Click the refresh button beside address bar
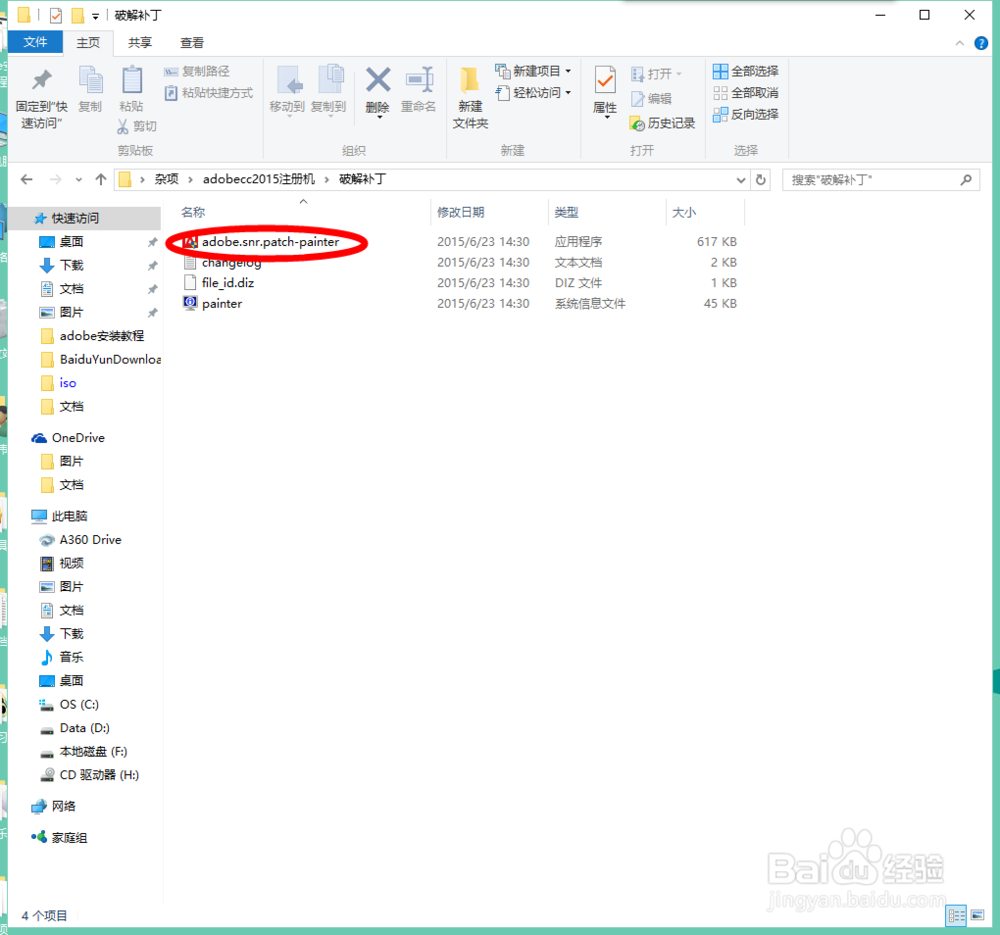Image resolution: width=1000 pixels, height=935 pixels. [761, 180]
